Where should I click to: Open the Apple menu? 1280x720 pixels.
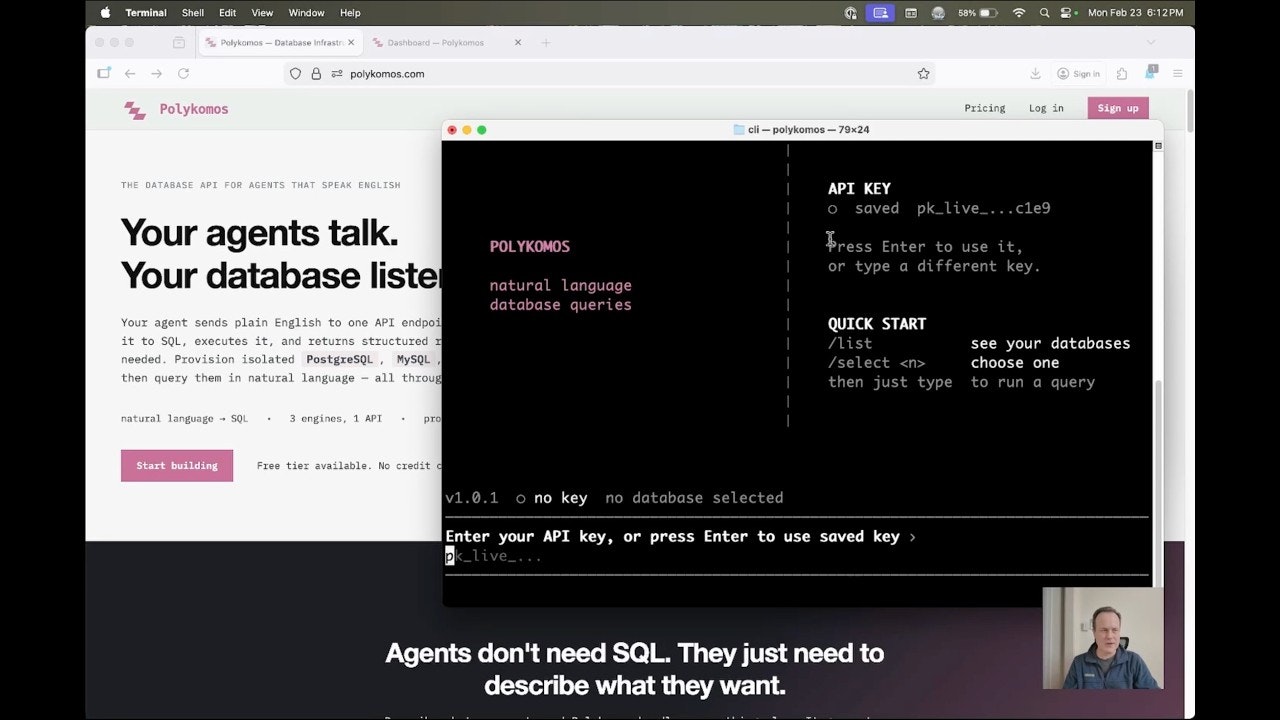pyautogui.click(x=105, y=13)
